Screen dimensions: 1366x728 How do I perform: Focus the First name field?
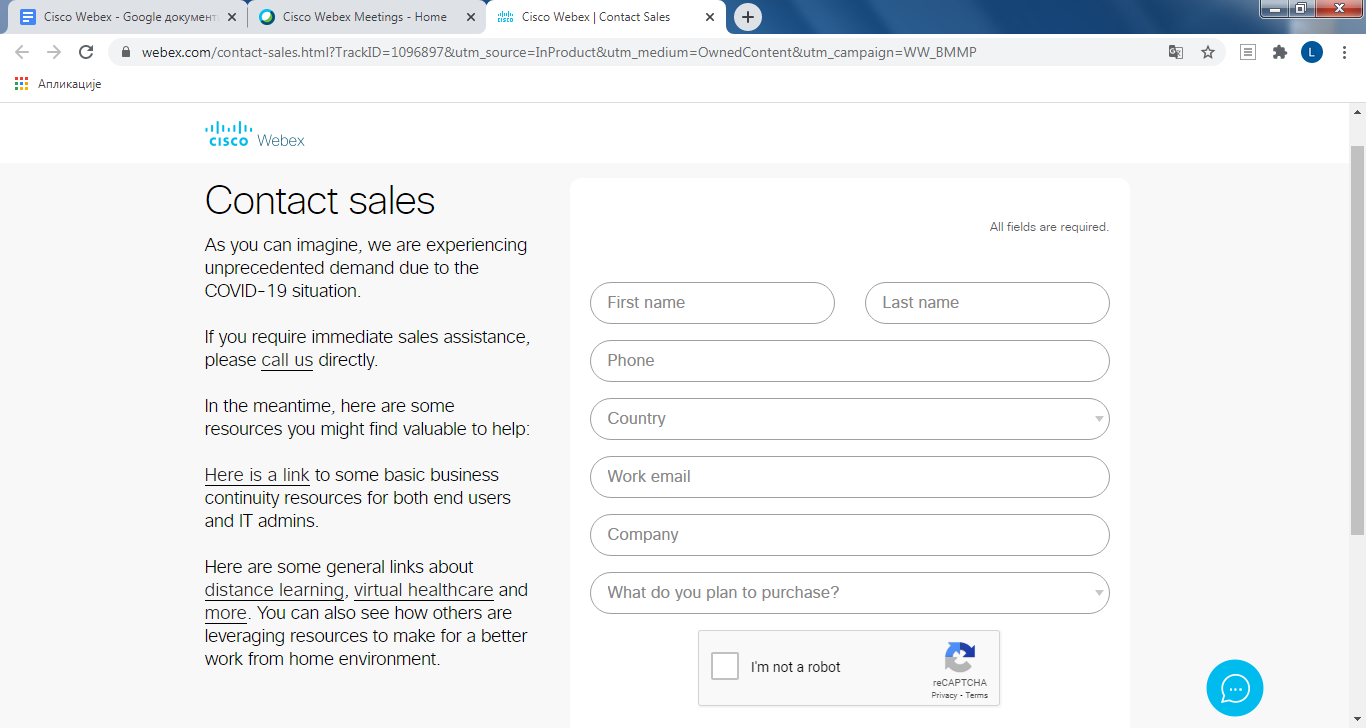coord(712,303)
